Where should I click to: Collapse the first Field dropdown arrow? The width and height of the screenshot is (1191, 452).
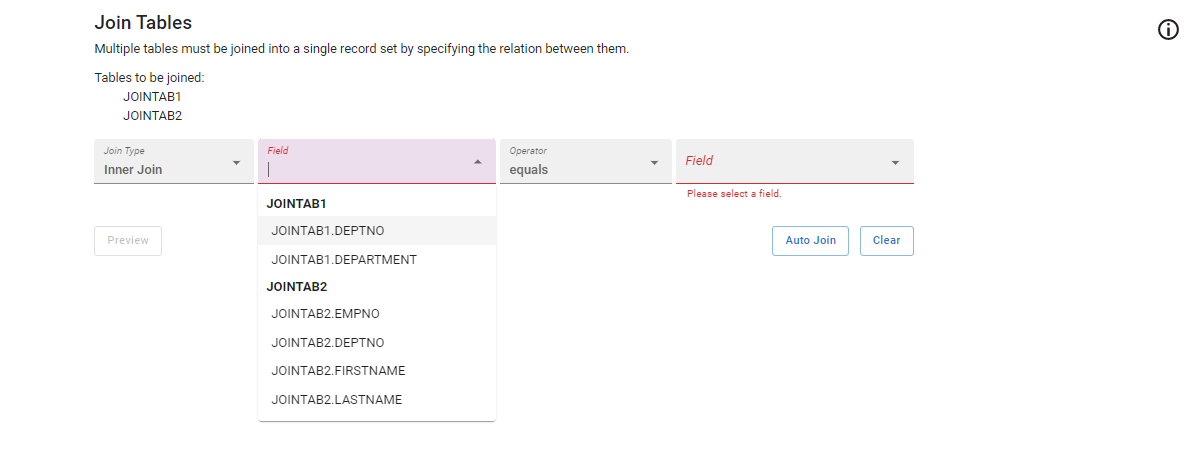[x=478, y=161]
